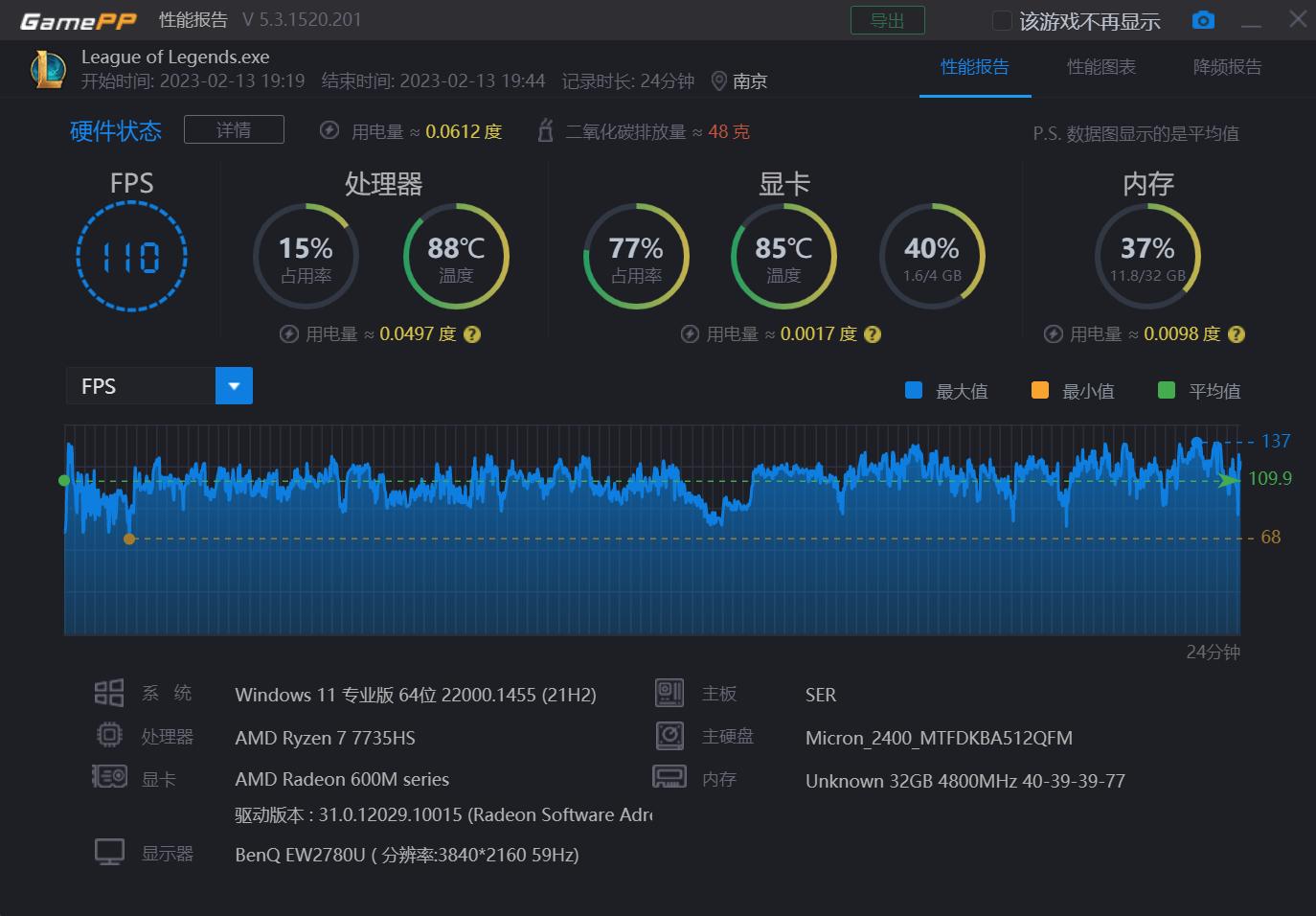Viewport: 1316px width, 916px height.
Task: Click the help question mark beside CPU 用电量
Action: pos(471,333)
